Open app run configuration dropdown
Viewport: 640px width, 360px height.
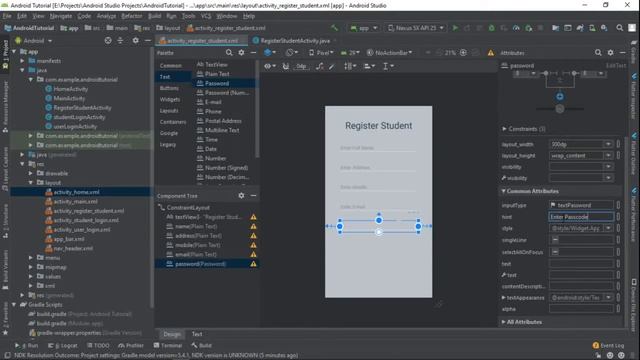364,28
